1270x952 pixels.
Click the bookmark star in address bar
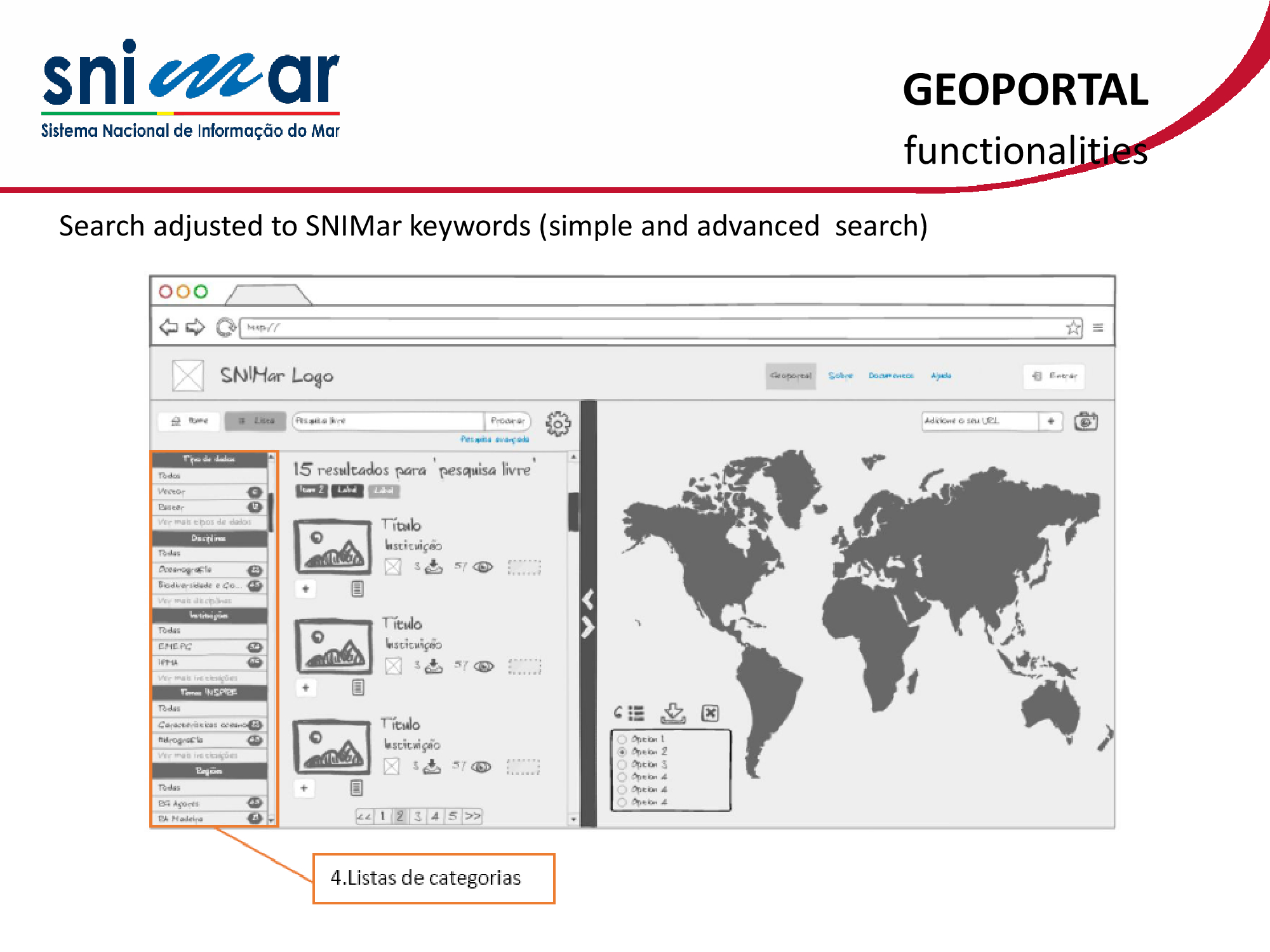click(x=1073, y=327)
